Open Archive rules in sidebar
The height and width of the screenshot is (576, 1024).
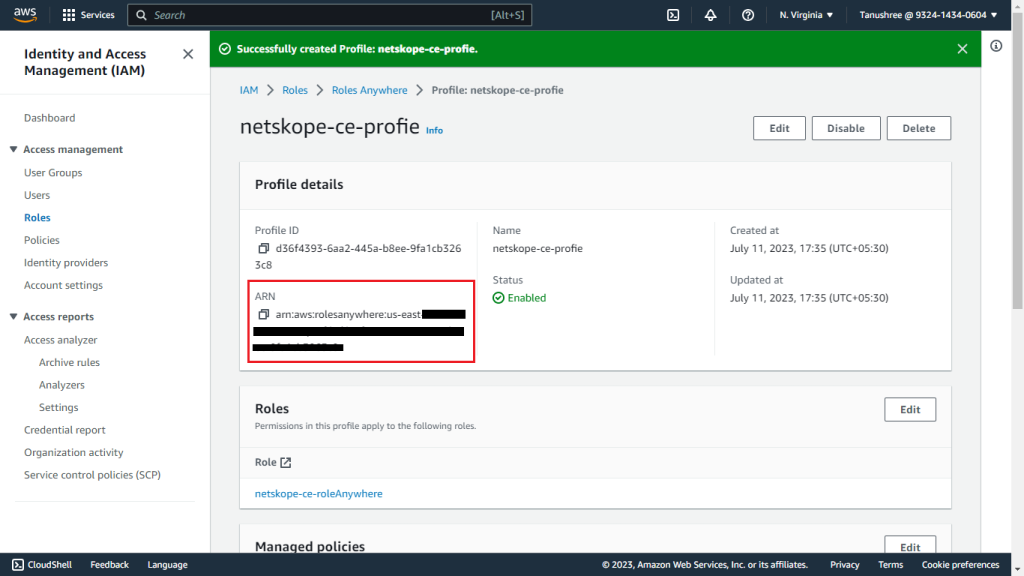pyautogui.click(x=69, y=362)
